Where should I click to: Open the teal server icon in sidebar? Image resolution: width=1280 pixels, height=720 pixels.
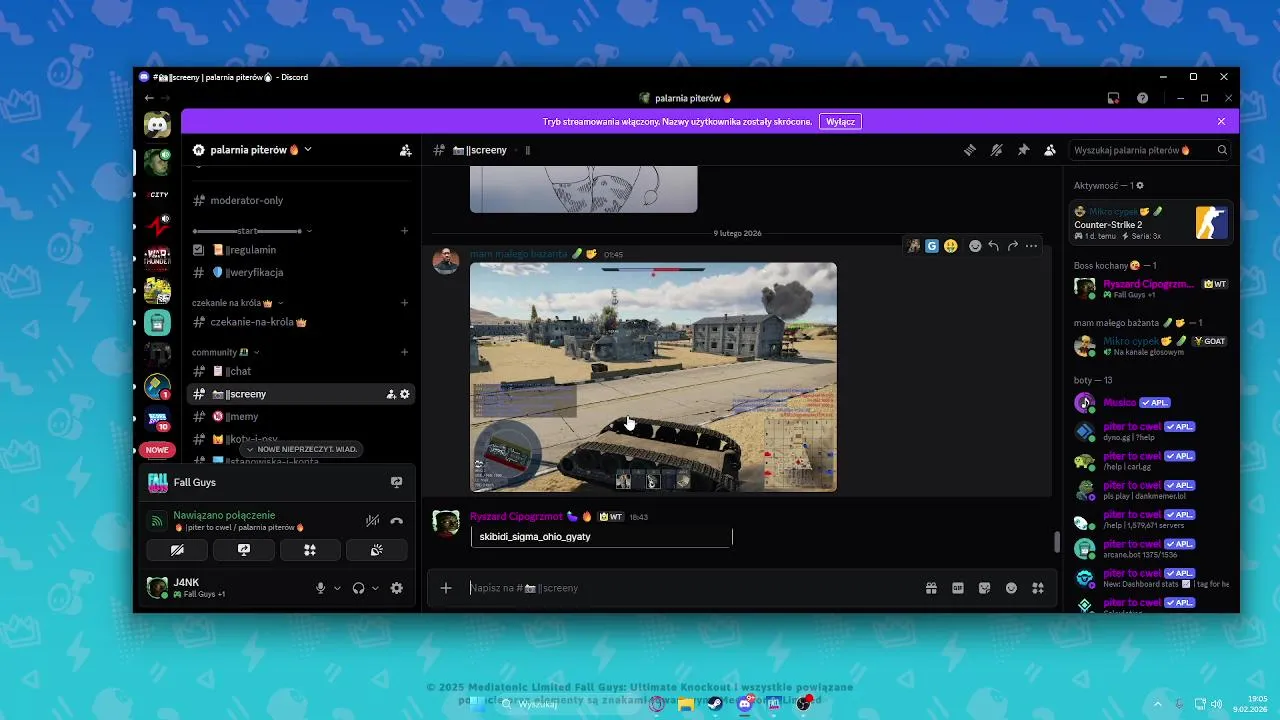pos(157,322)
